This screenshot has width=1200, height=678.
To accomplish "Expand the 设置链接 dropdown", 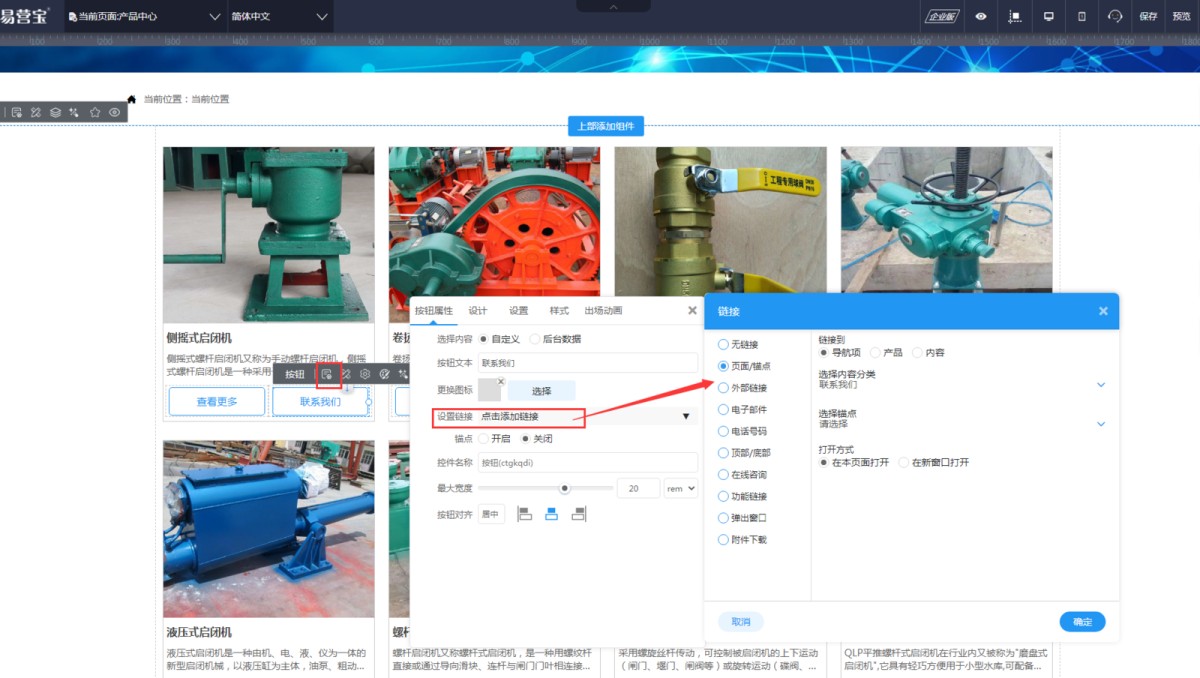I will pyautogui.click(x=686, y=416).
